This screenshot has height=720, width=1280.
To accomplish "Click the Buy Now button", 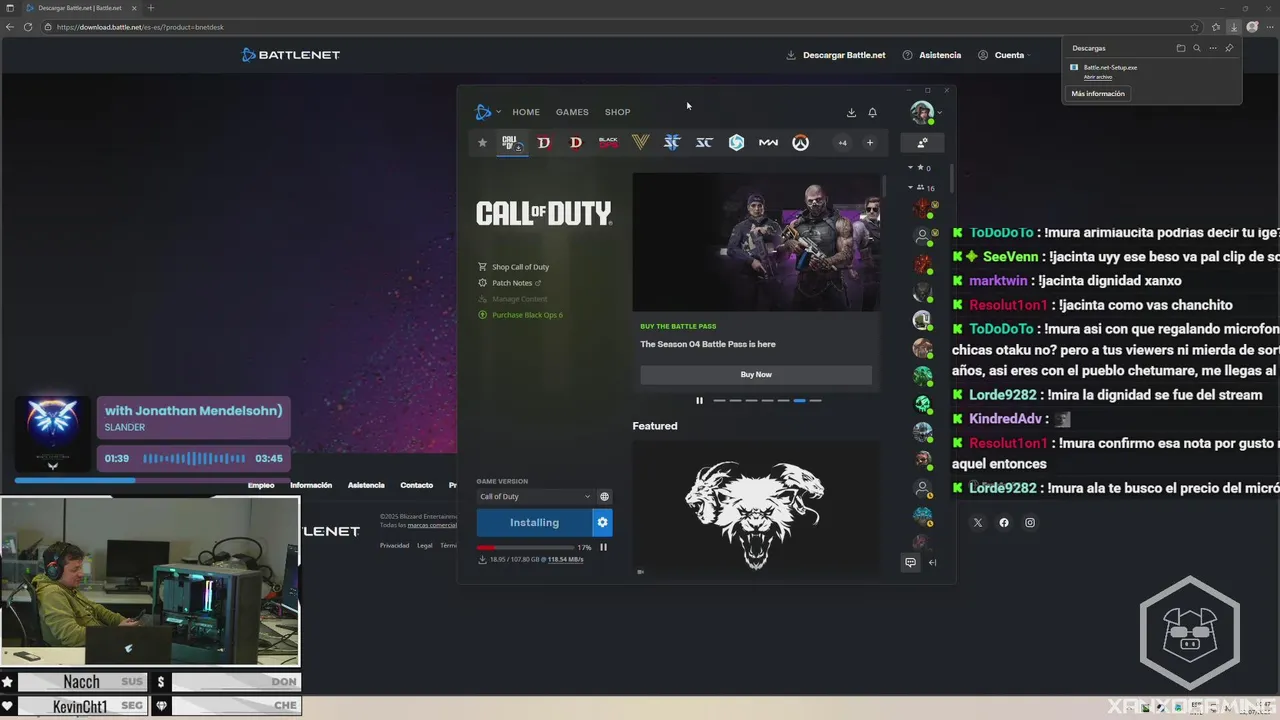I will tap(756, 374).
